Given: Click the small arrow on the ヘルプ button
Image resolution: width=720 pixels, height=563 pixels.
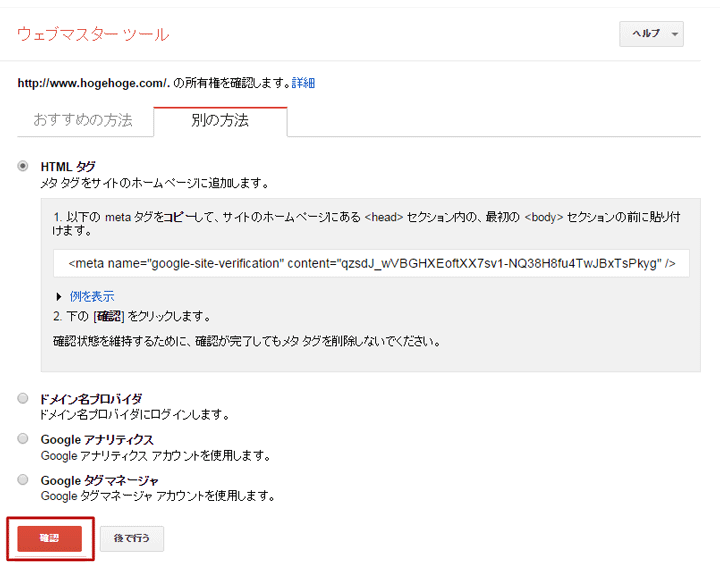Looking at the screenshot, I should [674, 34].
